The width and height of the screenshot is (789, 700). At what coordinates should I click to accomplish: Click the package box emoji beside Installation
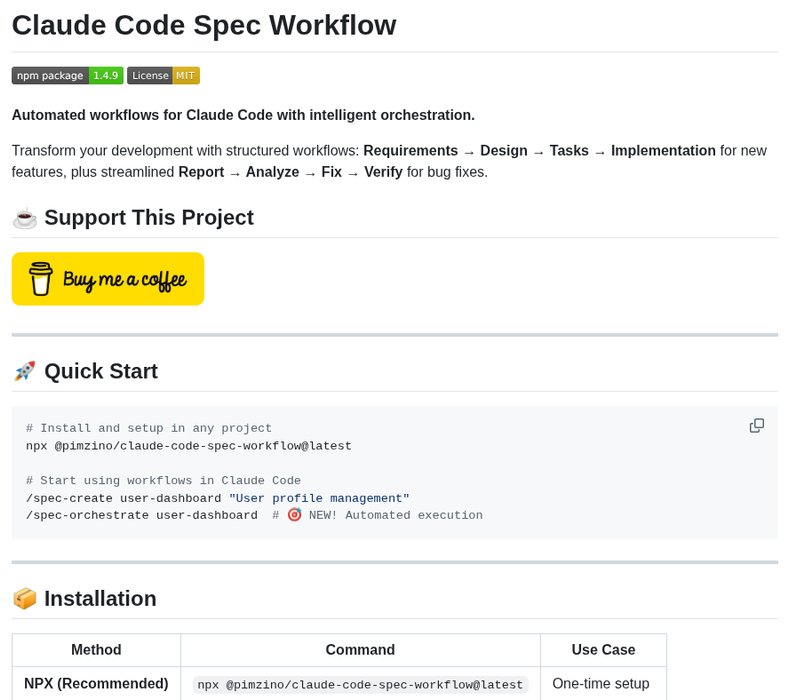(x=25, y=599)
